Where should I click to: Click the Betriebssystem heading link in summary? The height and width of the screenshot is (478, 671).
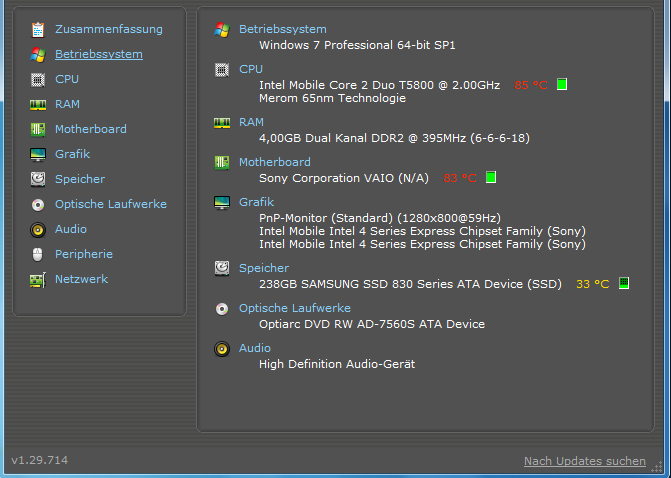point(282,29)
